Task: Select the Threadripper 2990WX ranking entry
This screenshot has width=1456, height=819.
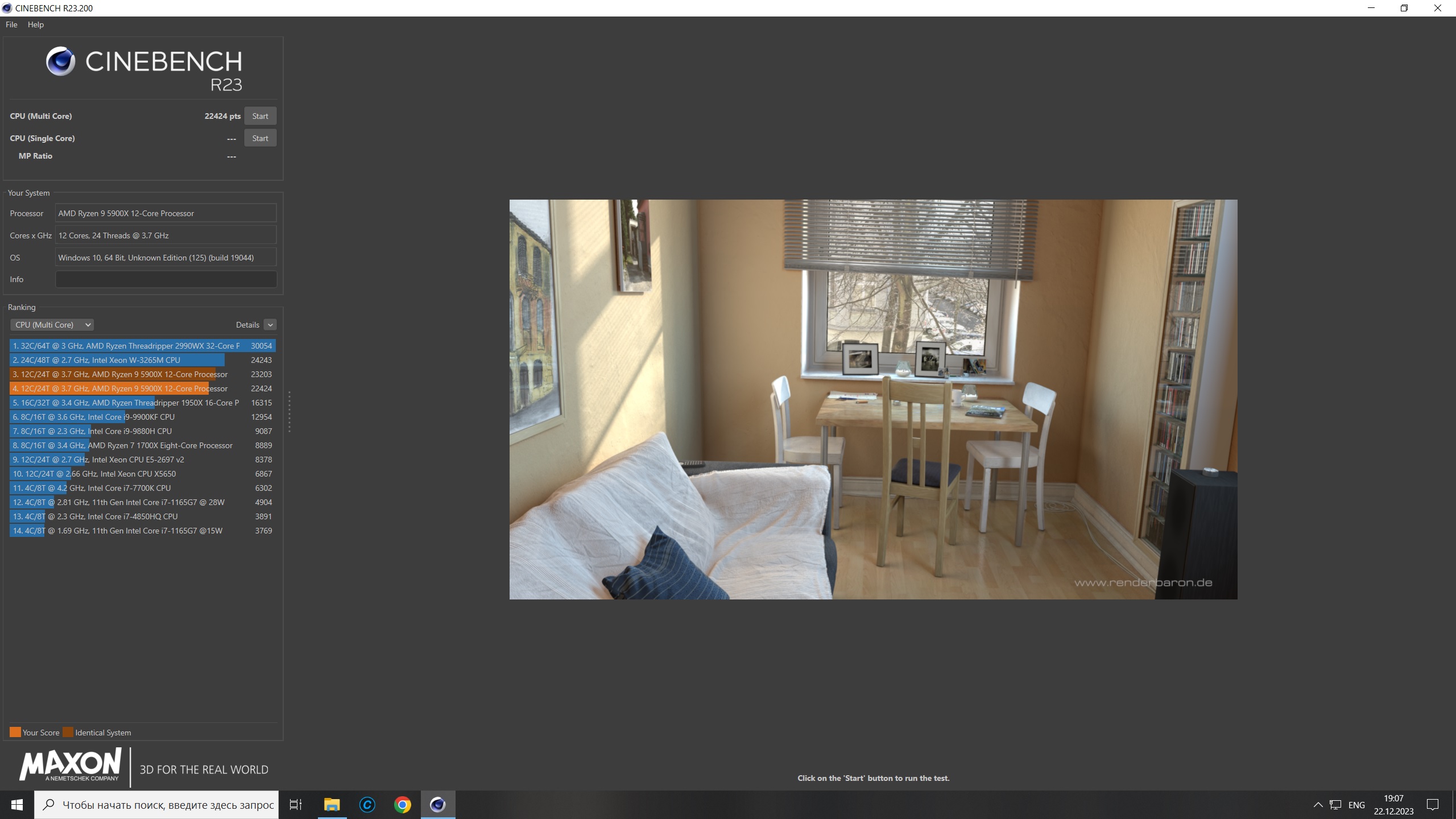Action: [x=142, y=346]
